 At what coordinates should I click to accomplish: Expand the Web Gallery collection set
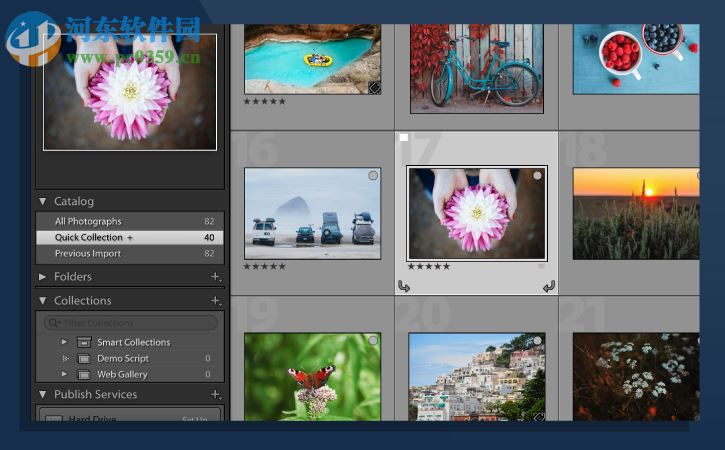coord(64,374)
